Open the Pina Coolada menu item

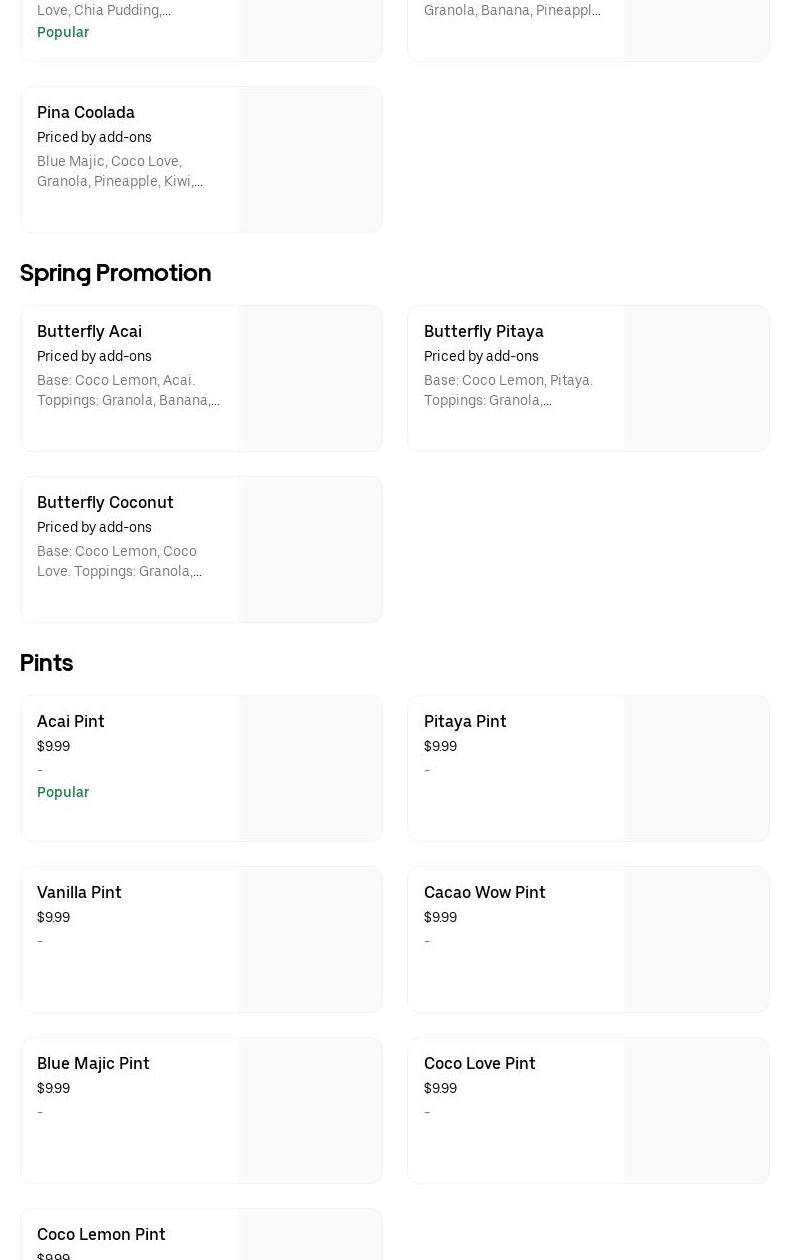[86, 112]
